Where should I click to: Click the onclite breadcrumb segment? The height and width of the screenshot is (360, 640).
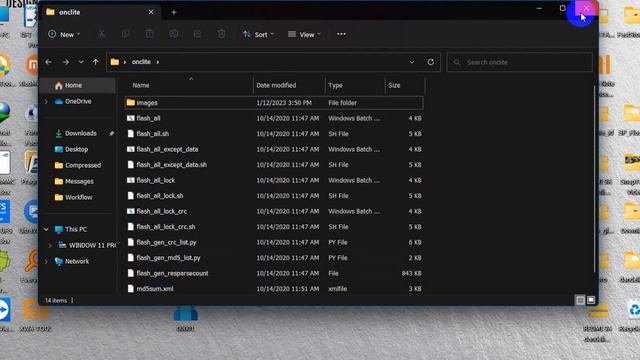(141, 62)
